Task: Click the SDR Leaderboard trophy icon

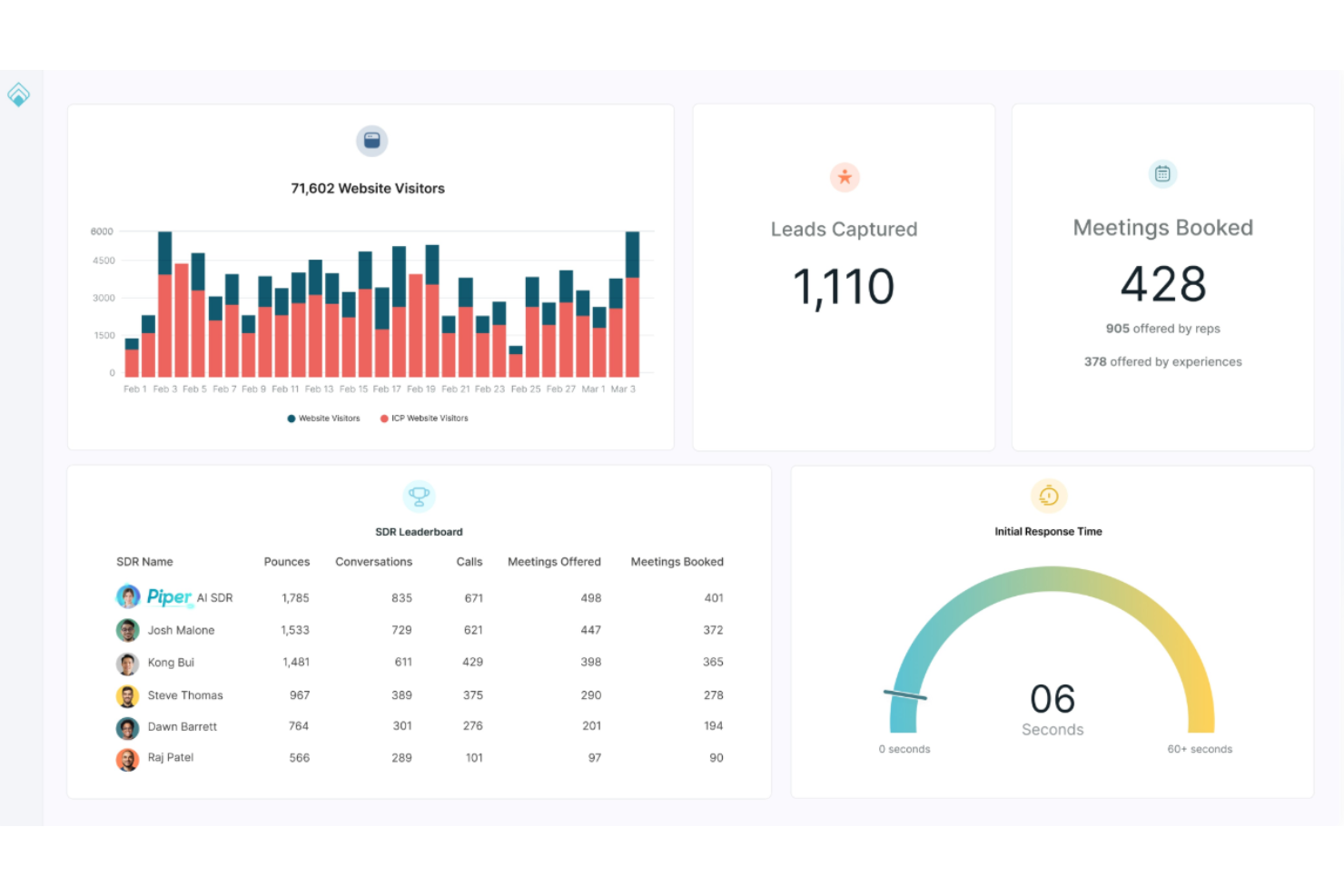Action: click(419, 497)
